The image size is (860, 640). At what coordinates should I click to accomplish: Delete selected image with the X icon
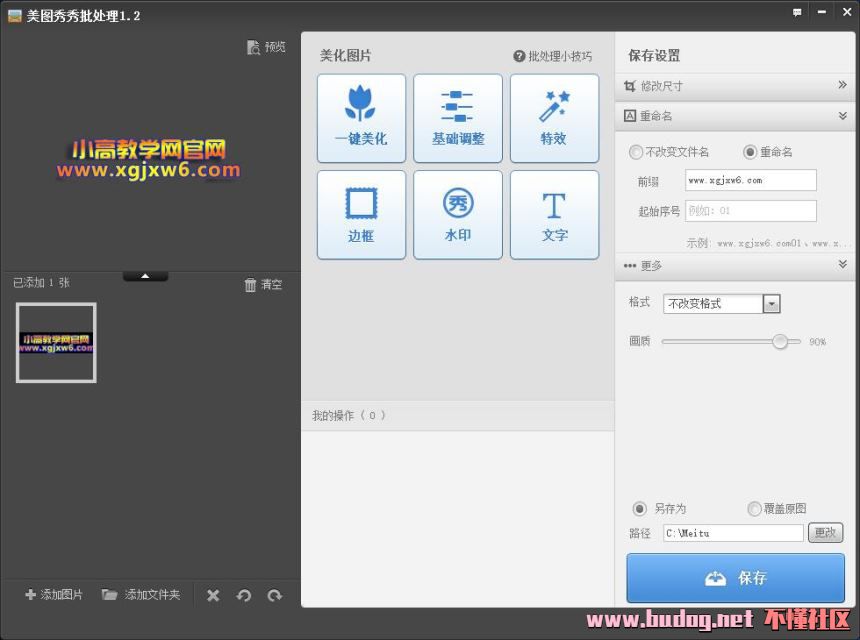pos(213,595)
